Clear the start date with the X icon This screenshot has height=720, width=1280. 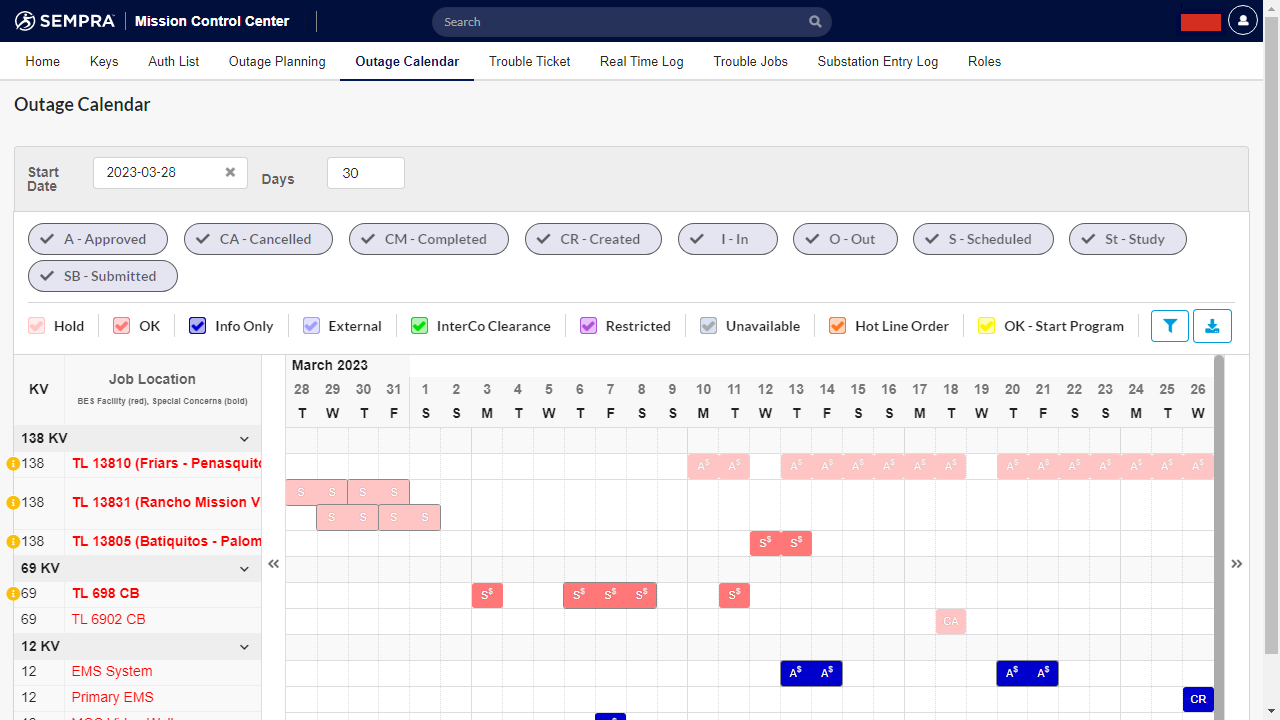point(230,172)
